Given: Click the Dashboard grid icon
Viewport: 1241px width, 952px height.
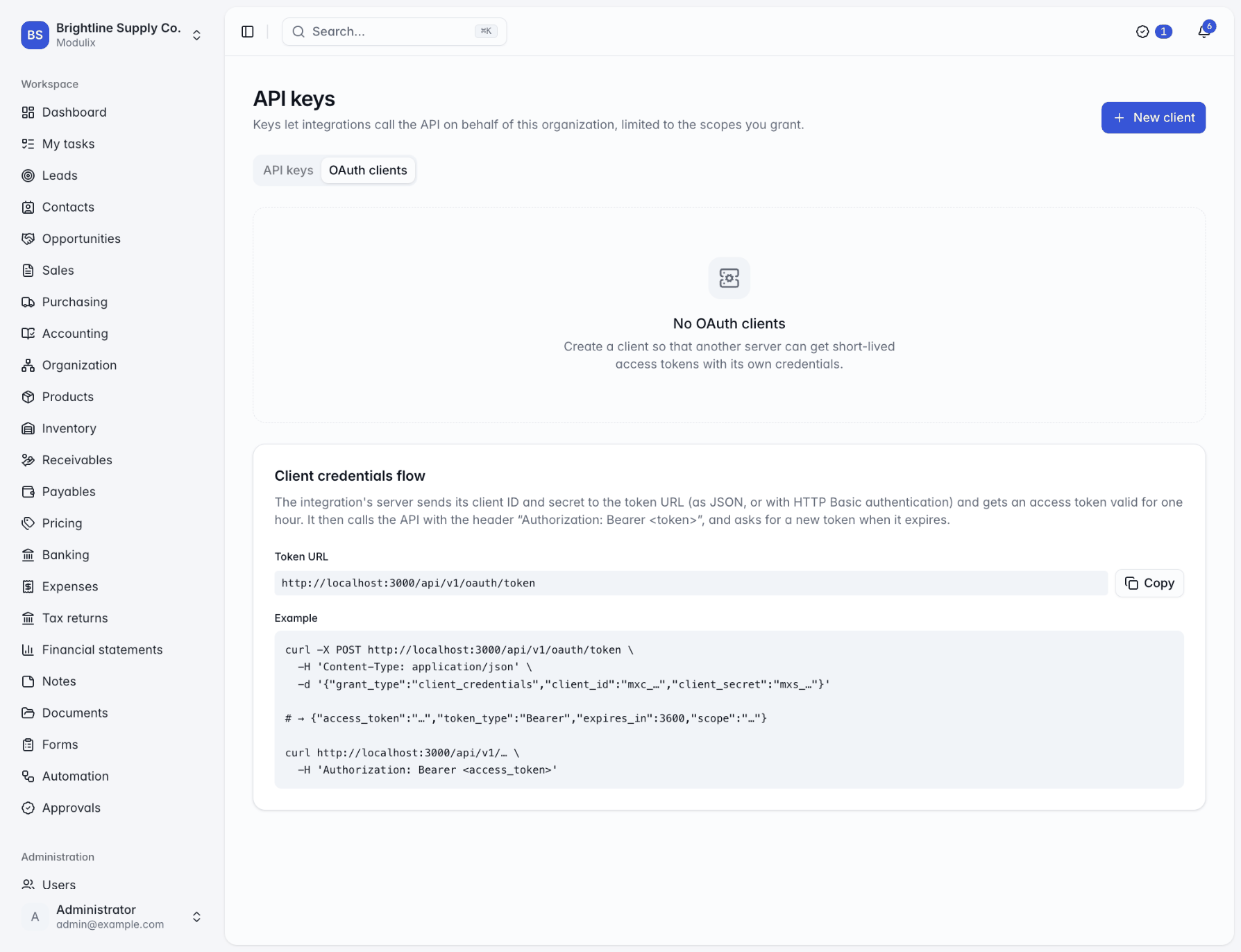Looking at the screenshot, I should [x=28, y=112].
